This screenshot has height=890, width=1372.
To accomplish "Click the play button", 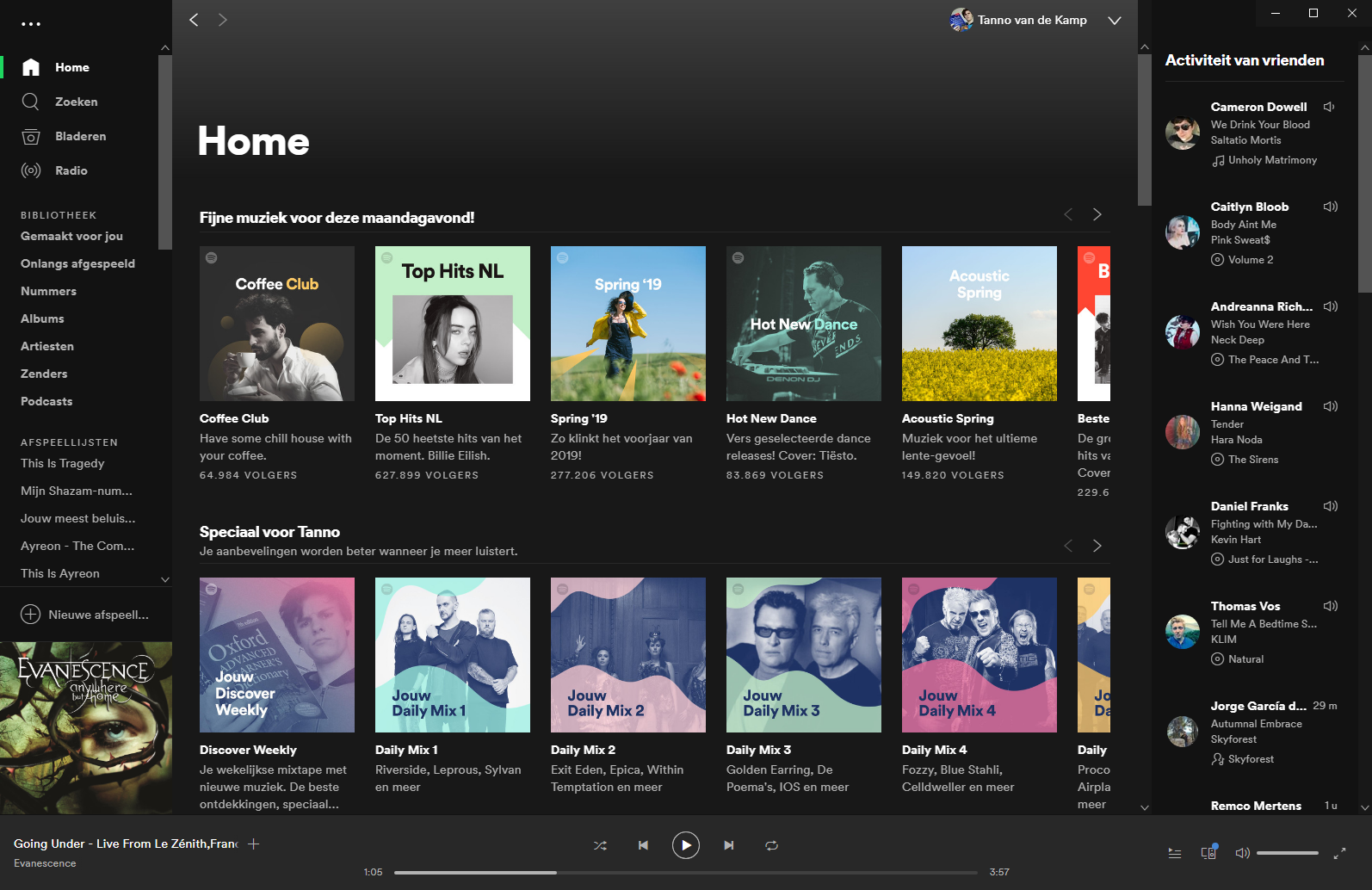I will pos(686,845).
